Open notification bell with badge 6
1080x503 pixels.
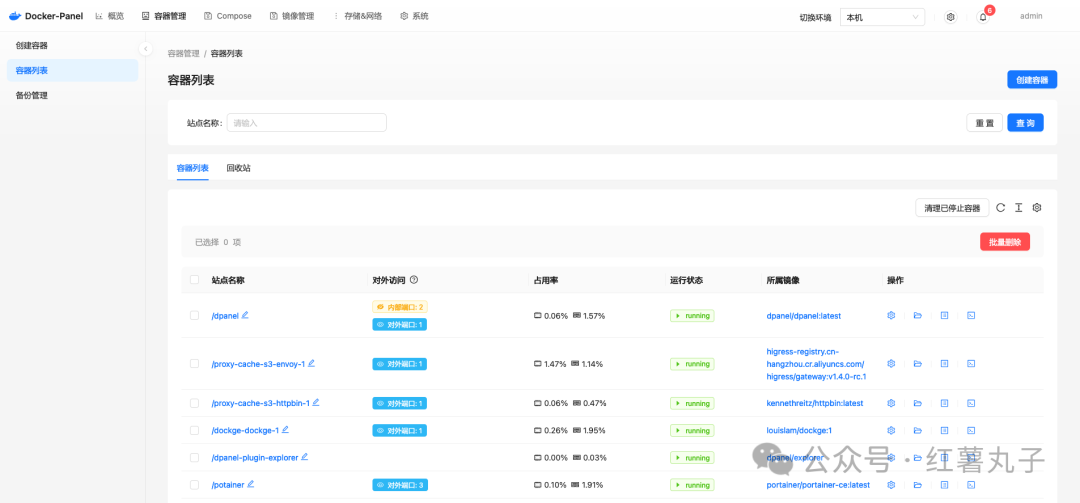(983, 17)
